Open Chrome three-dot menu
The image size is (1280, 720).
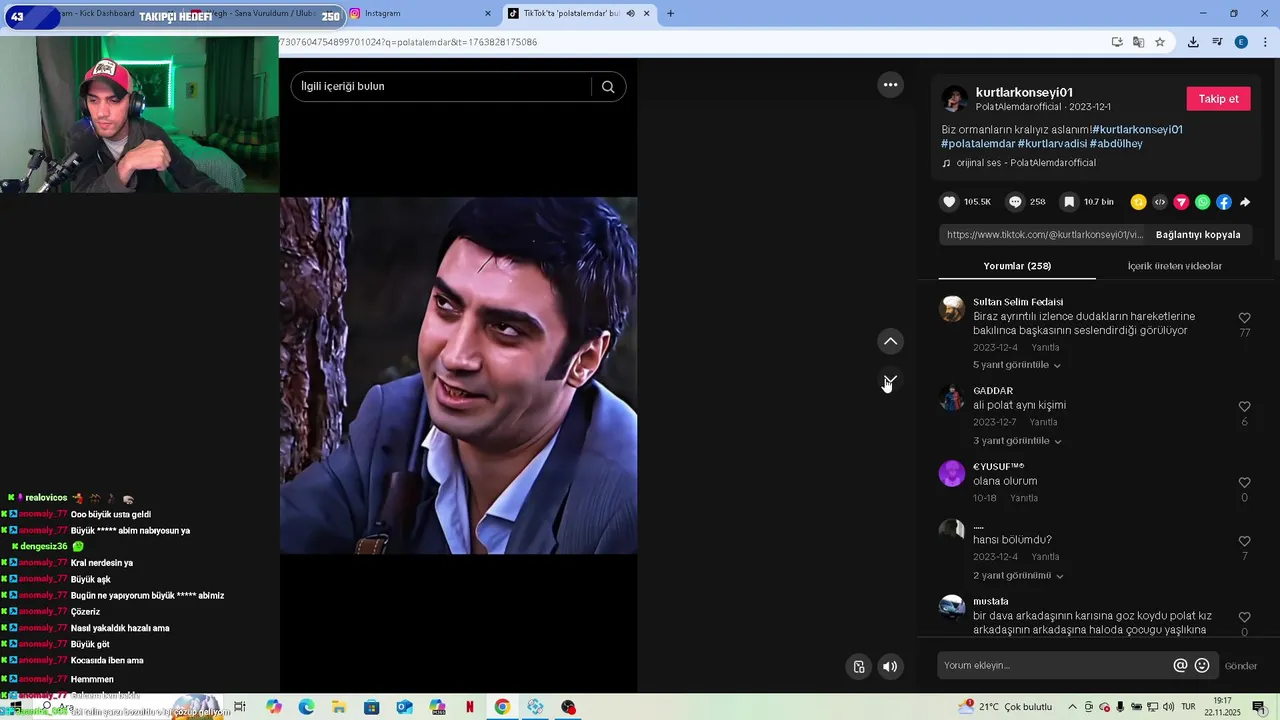pyautogui.click(x=1265, y=42)
